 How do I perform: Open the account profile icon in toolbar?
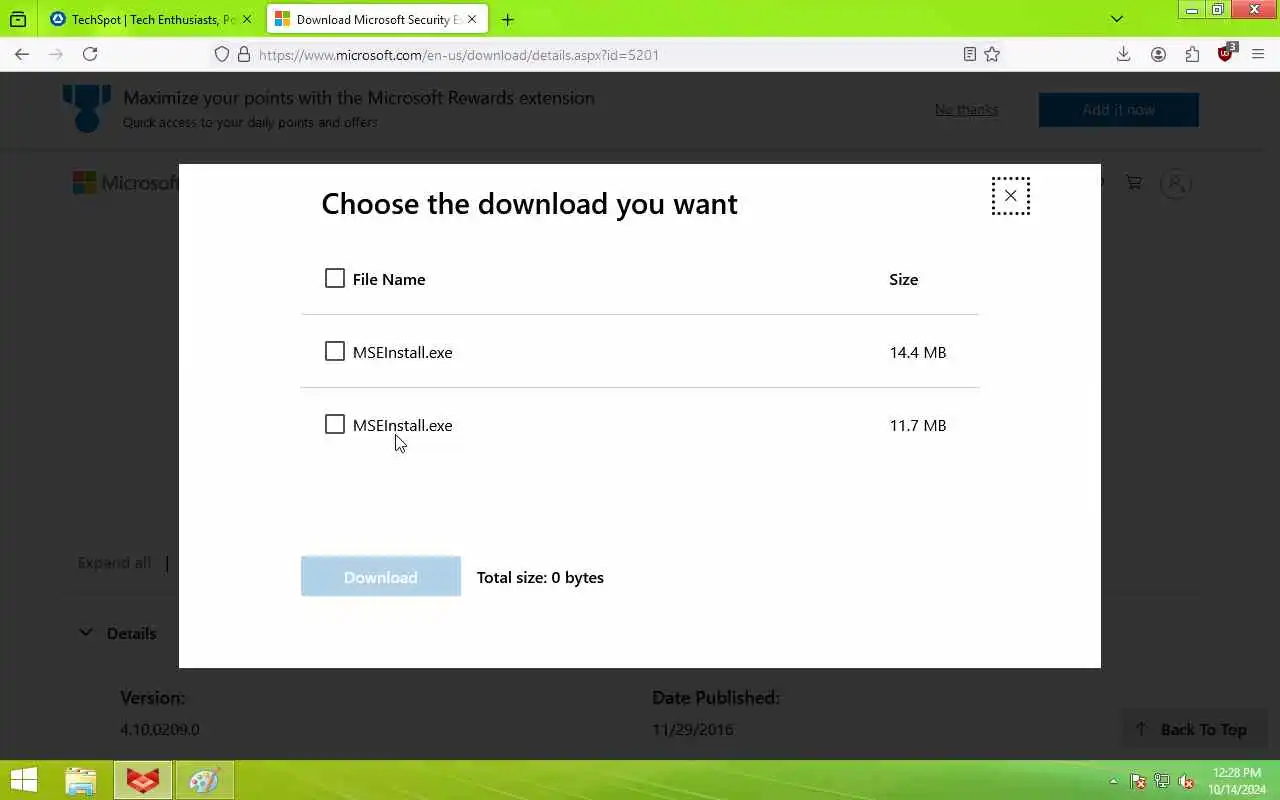[x=1158, y=55]
